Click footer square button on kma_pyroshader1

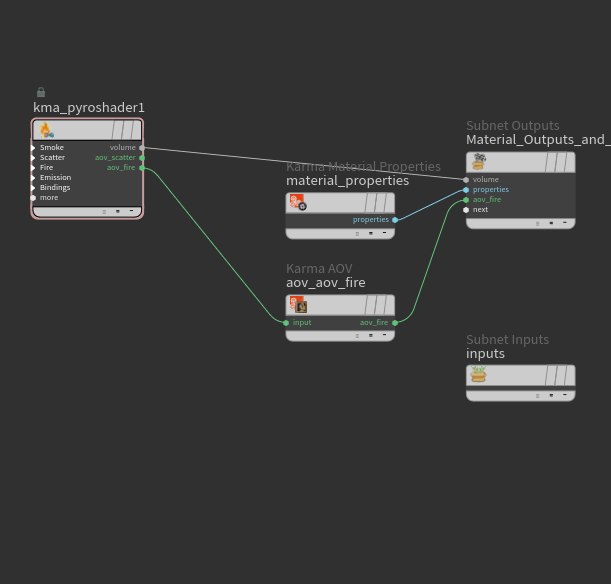[118, 211]
